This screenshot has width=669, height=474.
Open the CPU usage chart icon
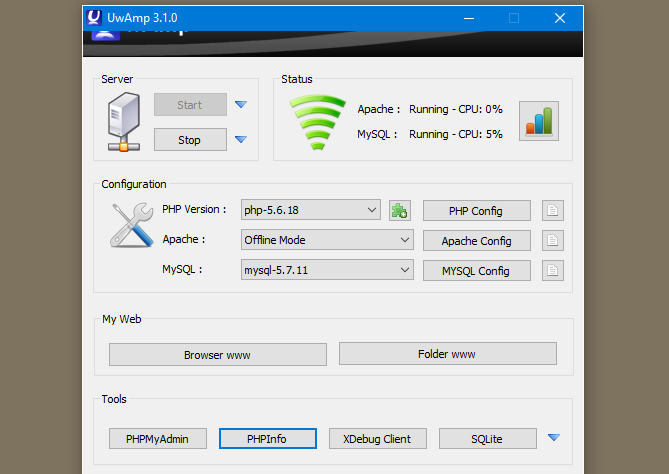539,121
